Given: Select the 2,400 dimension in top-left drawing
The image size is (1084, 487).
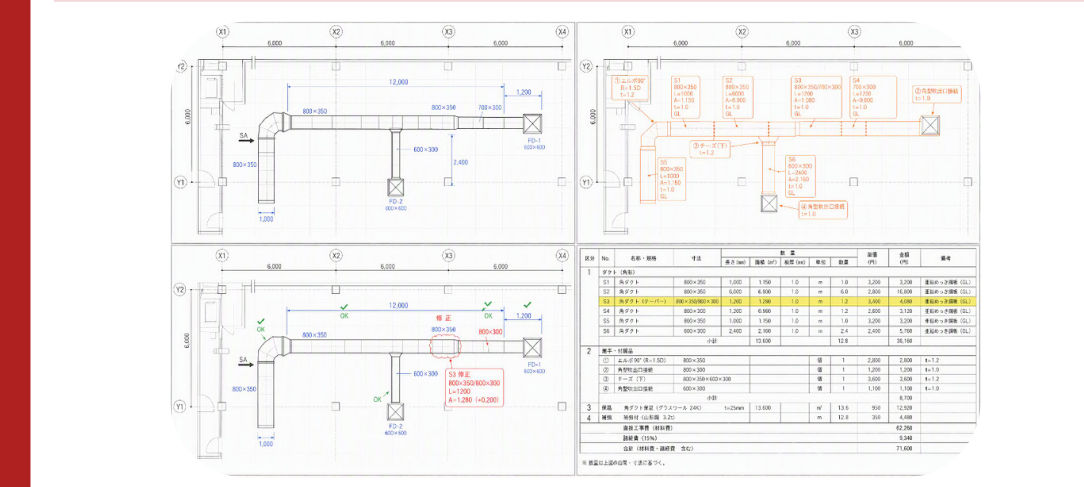Looking at the screenshot, I should (x=460, y=162).
